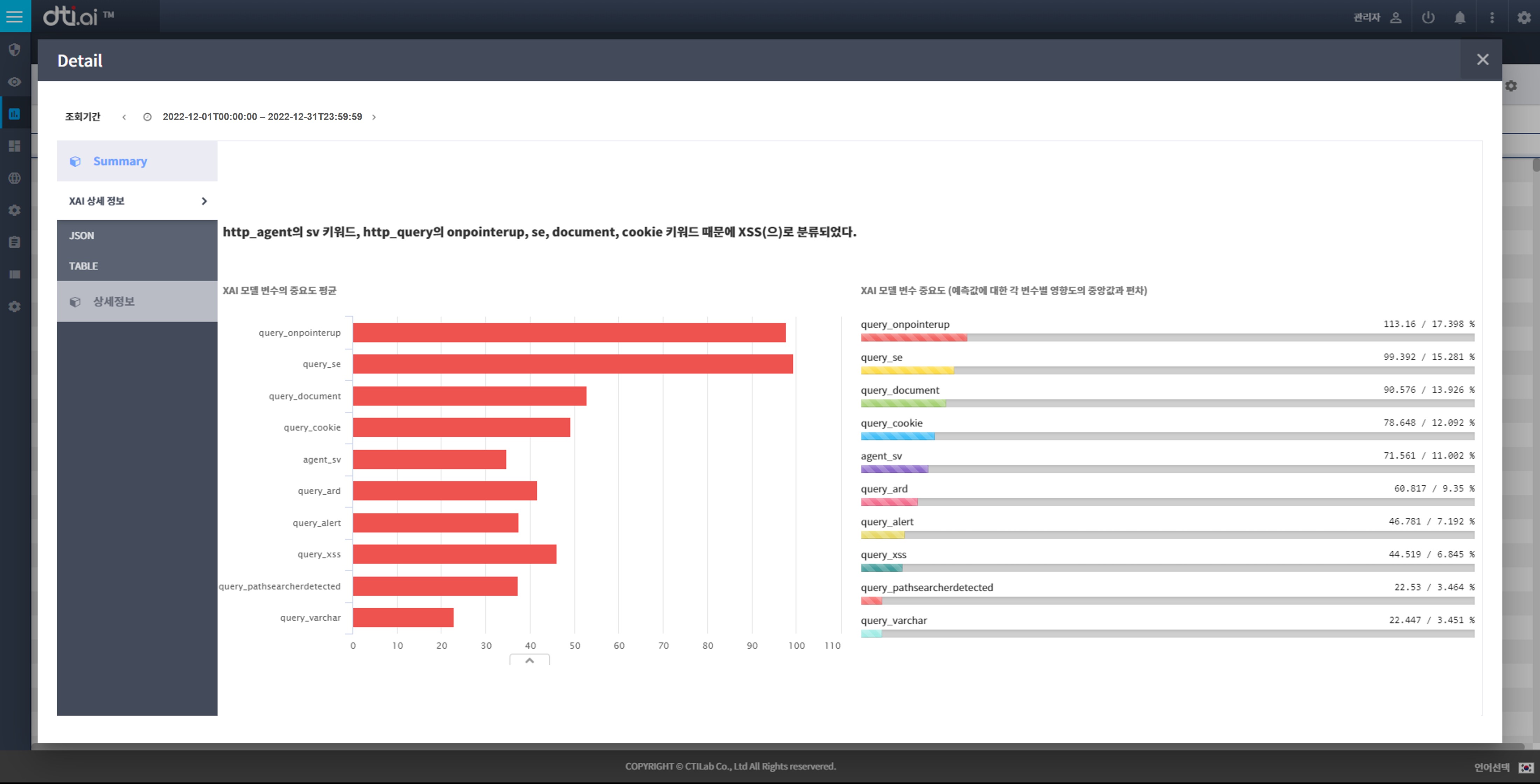The width and height of the screenshot is (1540, 784).
Task: Select the shield icon in sidebar
Action: point(15,50)
